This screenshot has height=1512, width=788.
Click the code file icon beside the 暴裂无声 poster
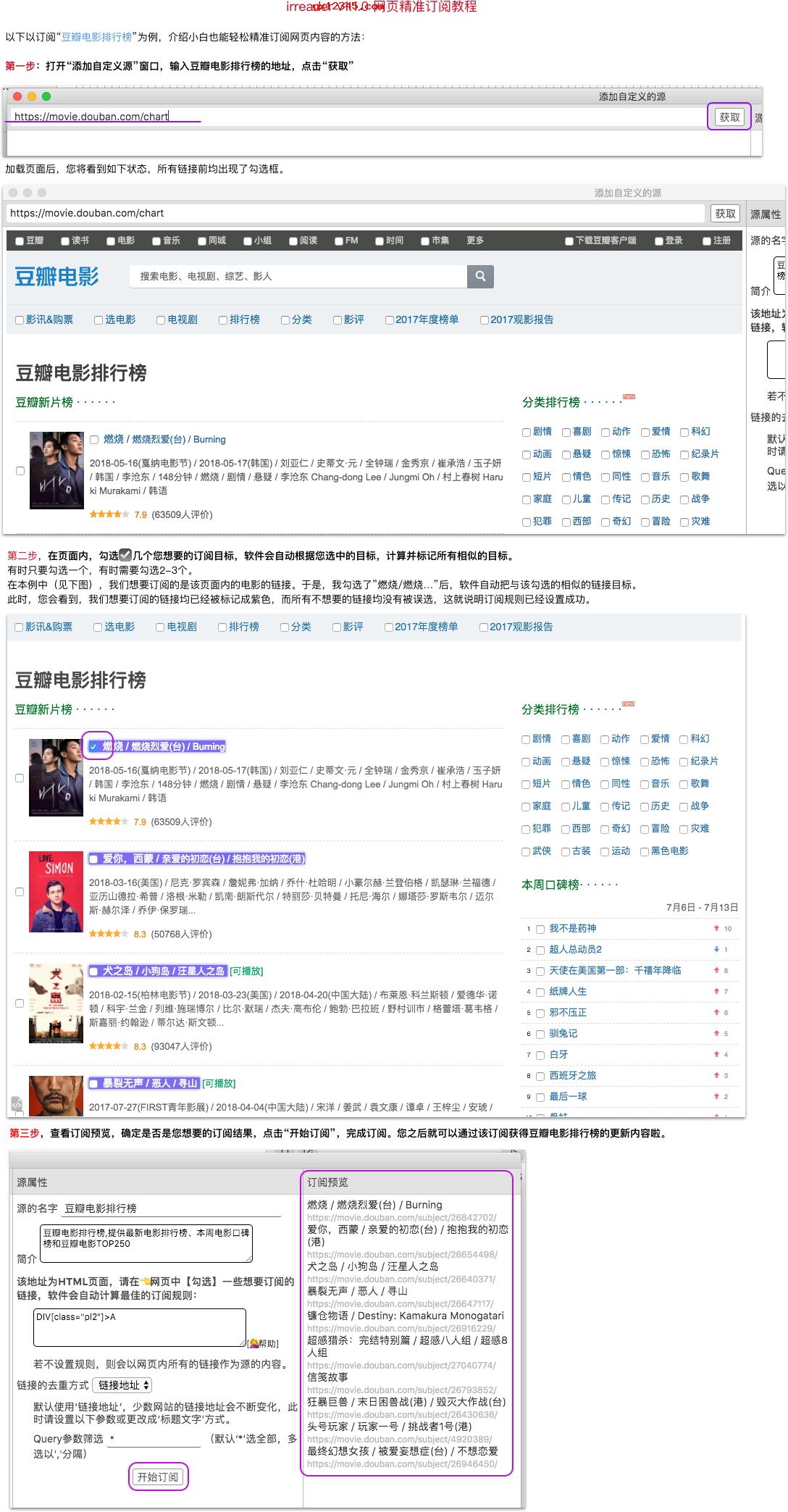[x=16, y=1104]
